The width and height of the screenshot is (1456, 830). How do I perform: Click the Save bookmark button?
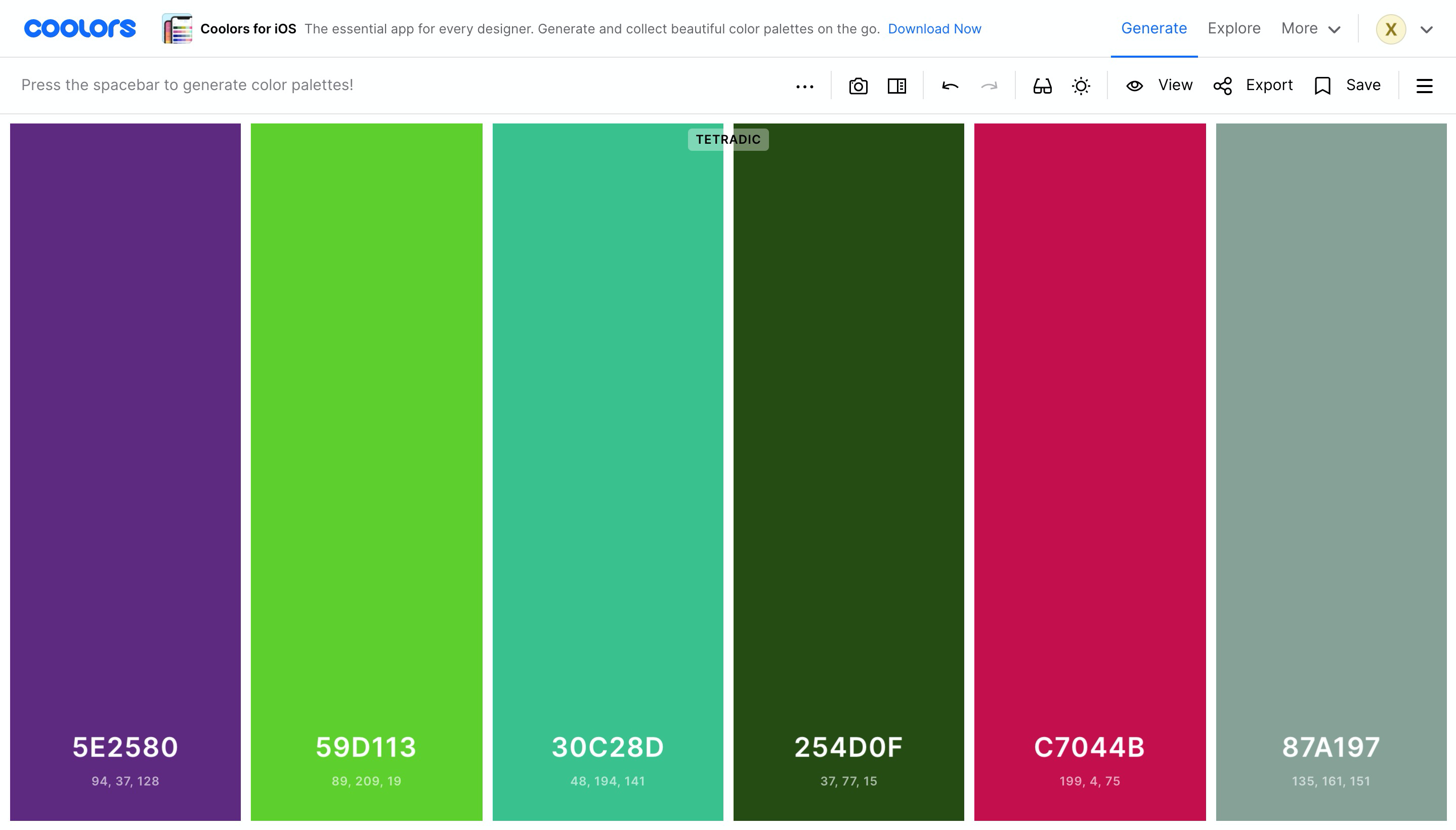(1347, 86)
